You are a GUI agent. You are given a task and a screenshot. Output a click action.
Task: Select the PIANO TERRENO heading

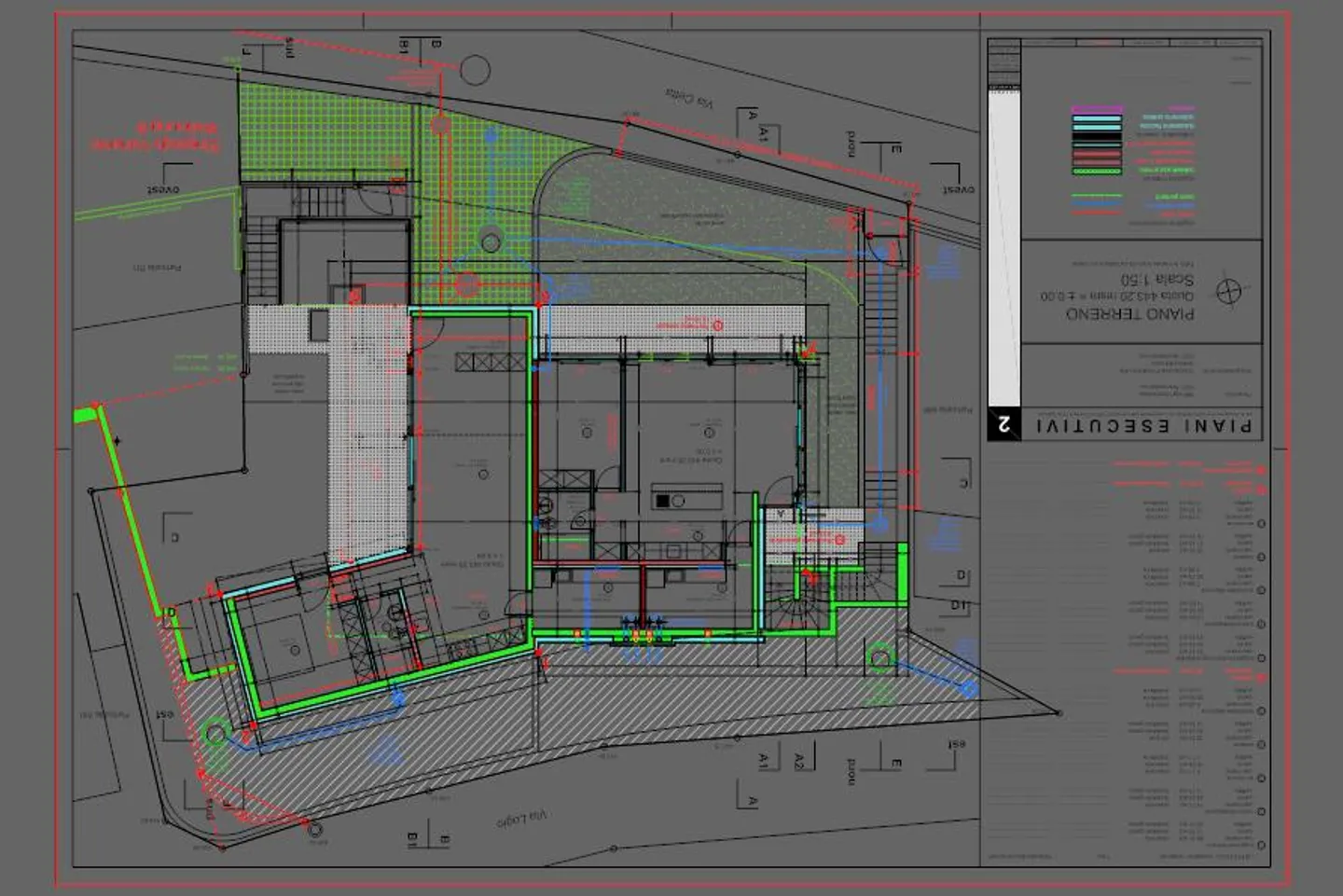pyautogui.click(x=1129, y=314)
